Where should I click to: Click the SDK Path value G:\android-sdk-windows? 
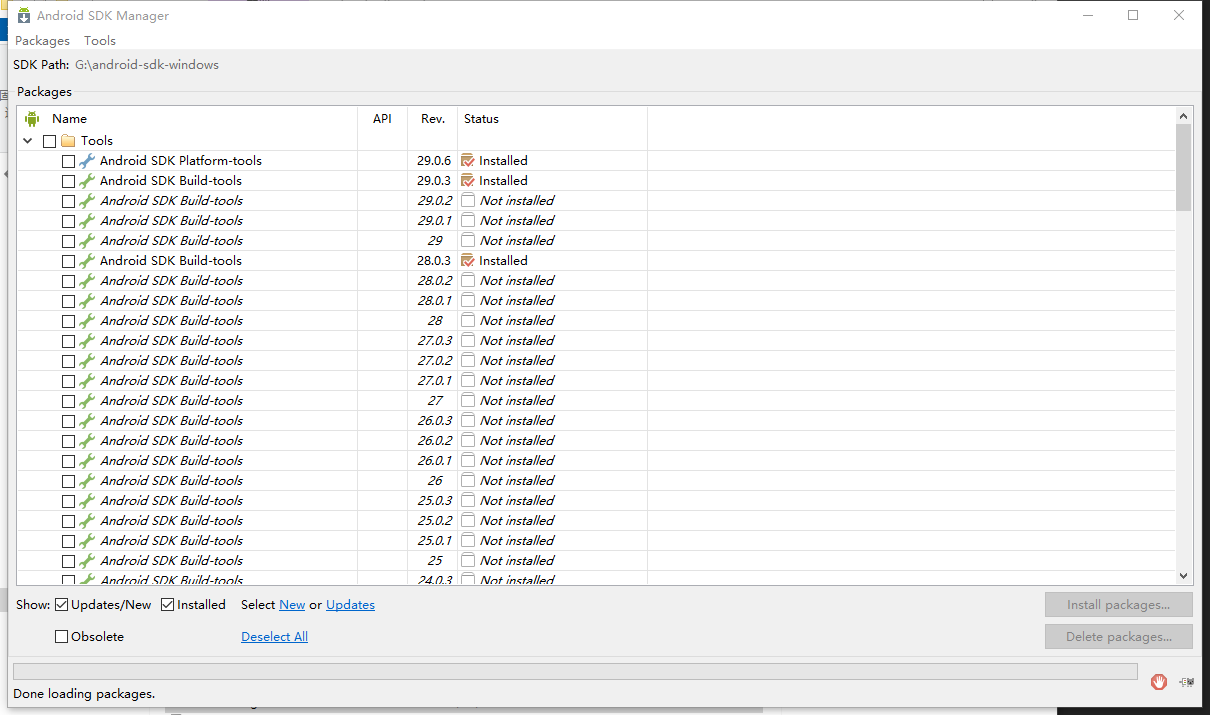pos(147,65)
